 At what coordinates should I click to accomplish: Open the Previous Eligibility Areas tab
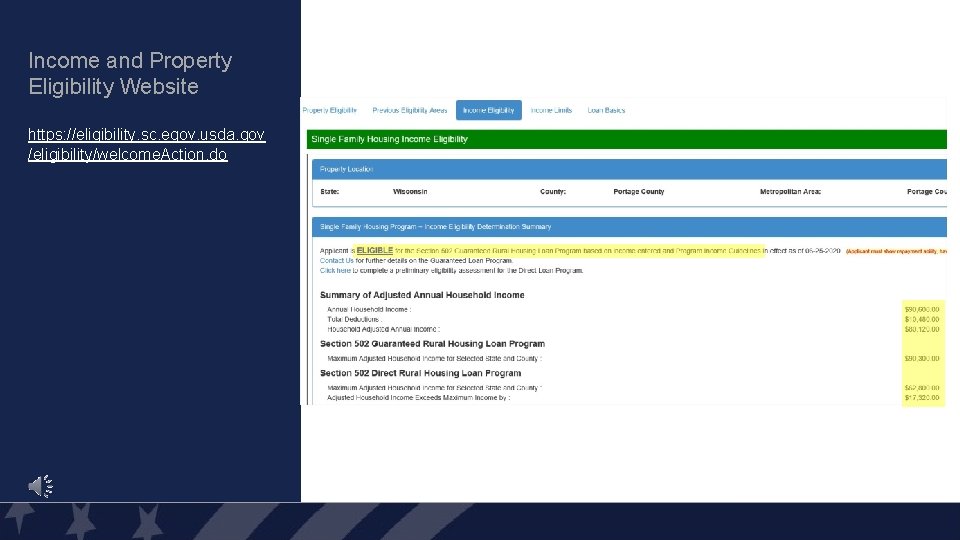410,110
